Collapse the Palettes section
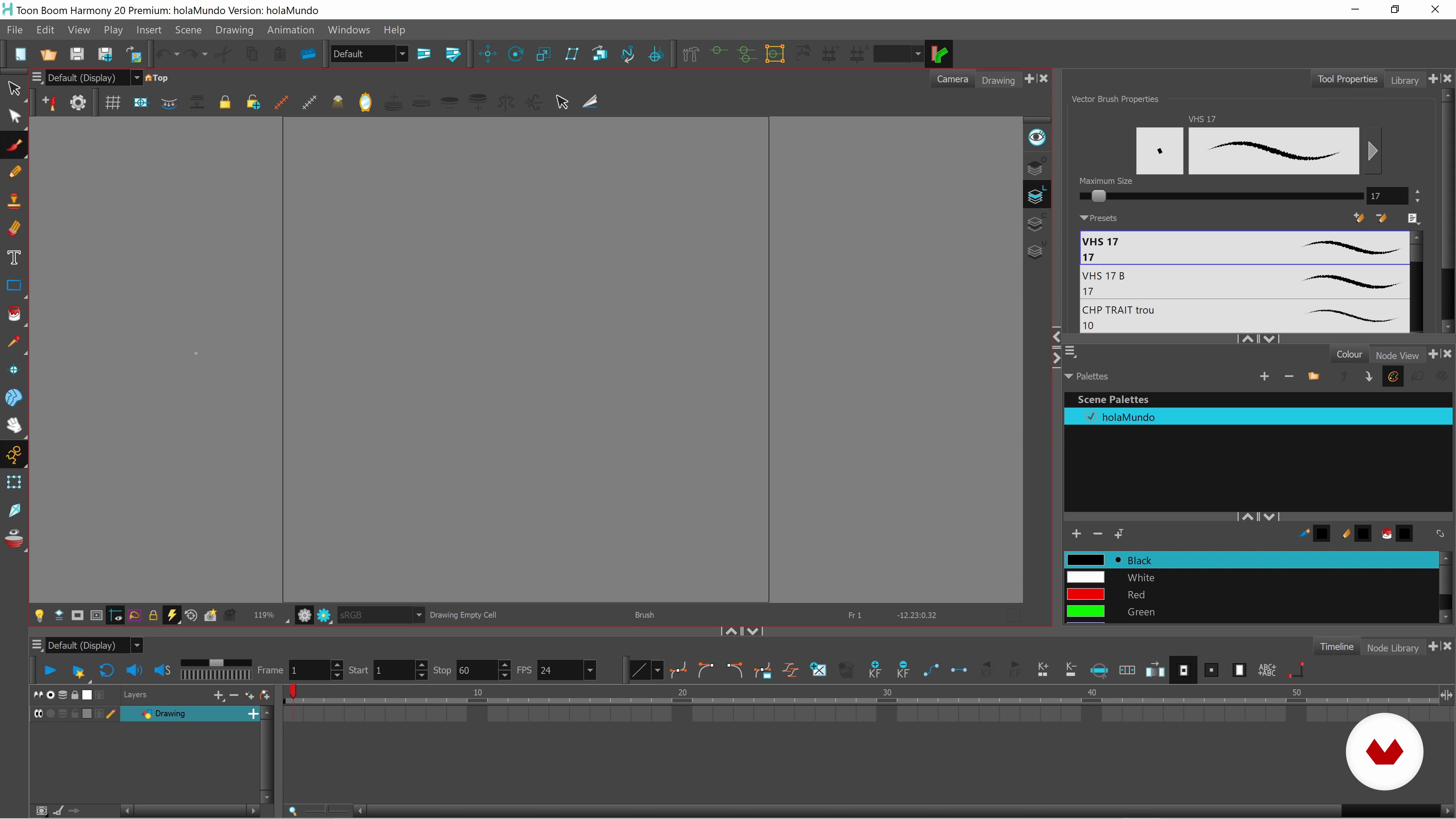1456x819 pixels. coord(1068,377)
